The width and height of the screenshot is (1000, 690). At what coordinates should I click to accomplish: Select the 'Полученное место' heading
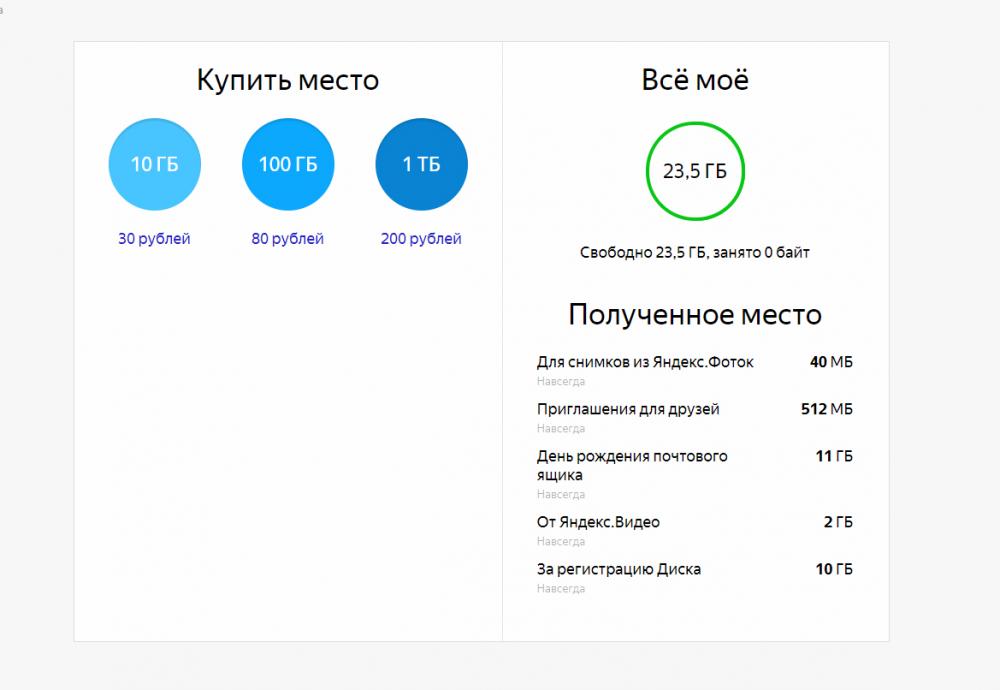tap(695, 314)
